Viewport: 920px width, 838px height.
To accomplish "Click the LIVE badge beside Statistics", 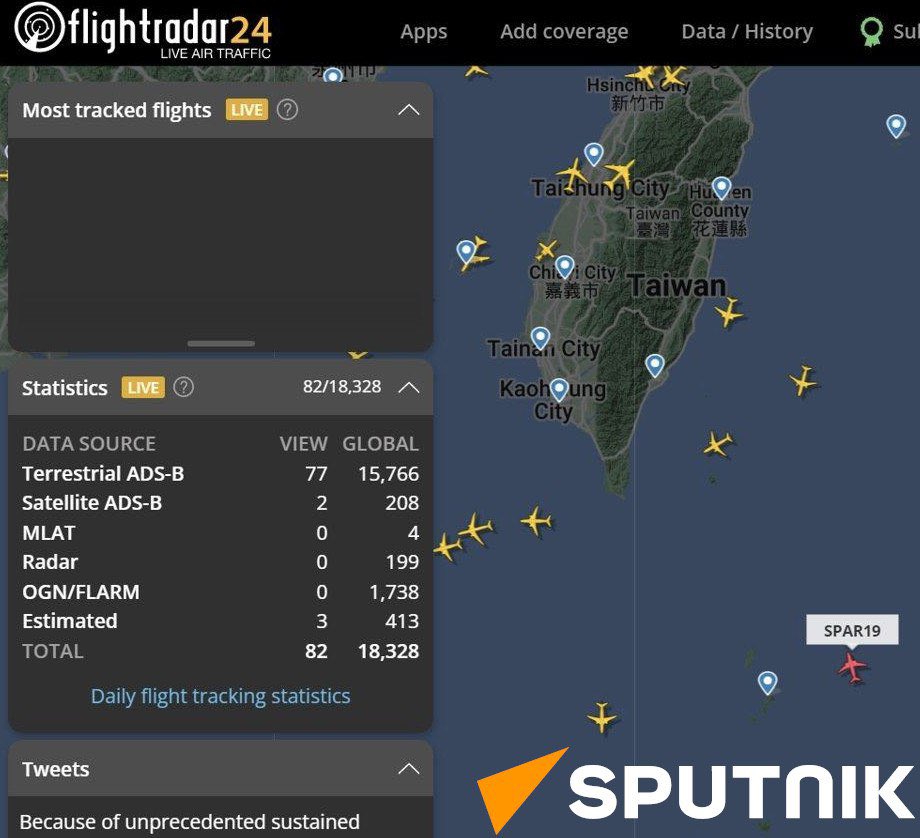I will tap(143, 387).
